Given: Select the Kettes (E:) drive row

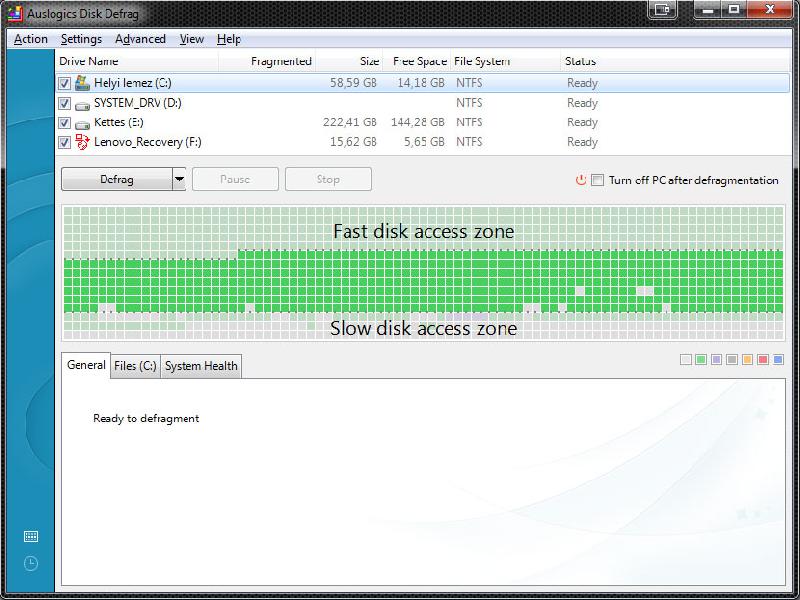Looking at the screenshot, I should click(x=422, y=122).
